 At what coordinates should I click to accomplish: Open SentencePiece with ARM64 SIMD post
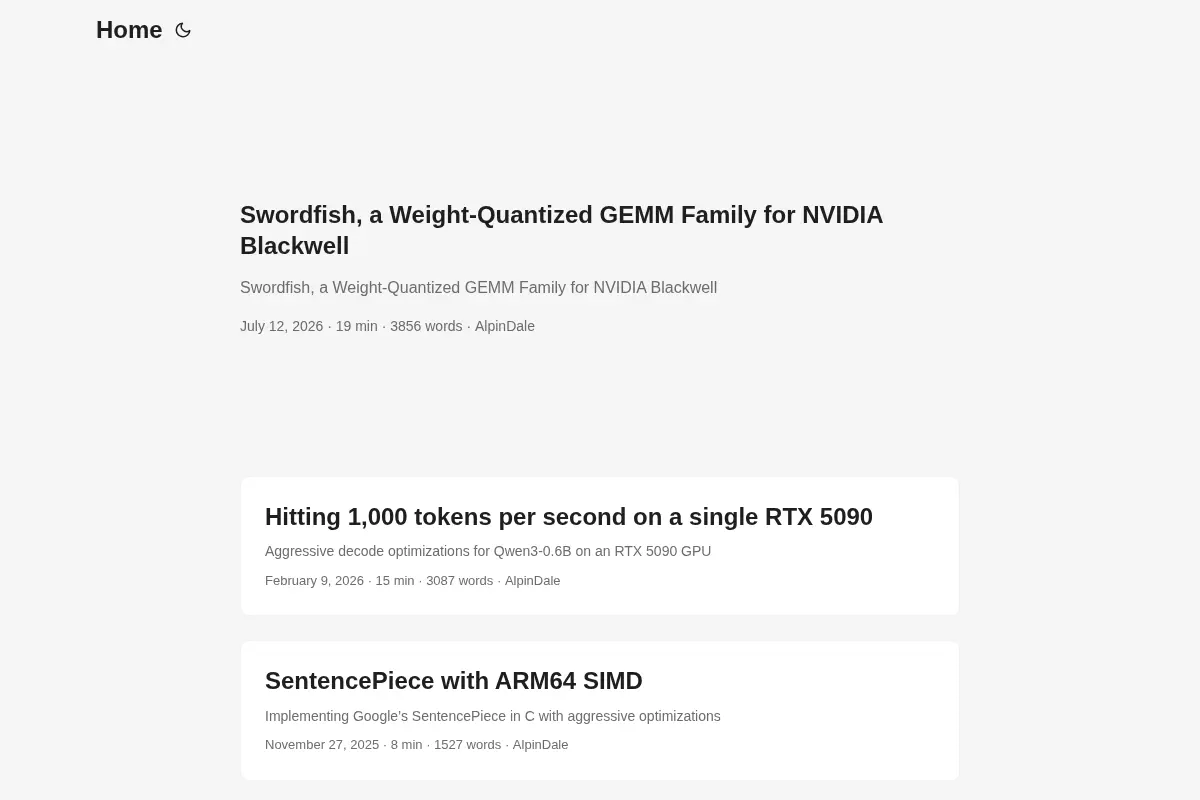pos(454,681)
